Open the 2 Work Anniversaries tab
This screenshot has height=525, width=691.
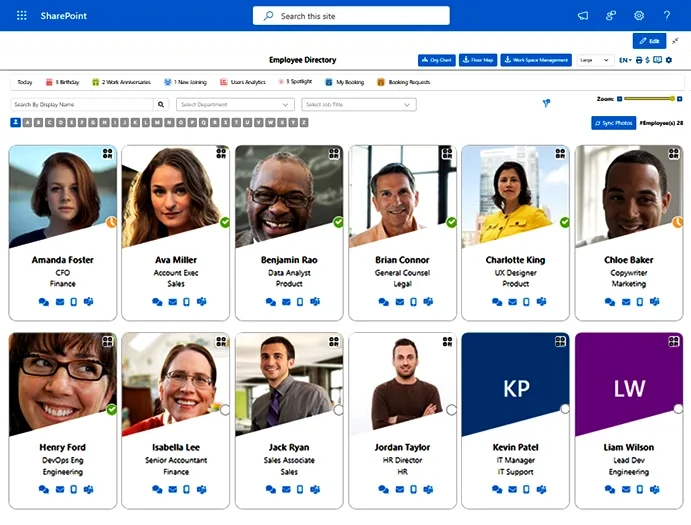[121, 82]
